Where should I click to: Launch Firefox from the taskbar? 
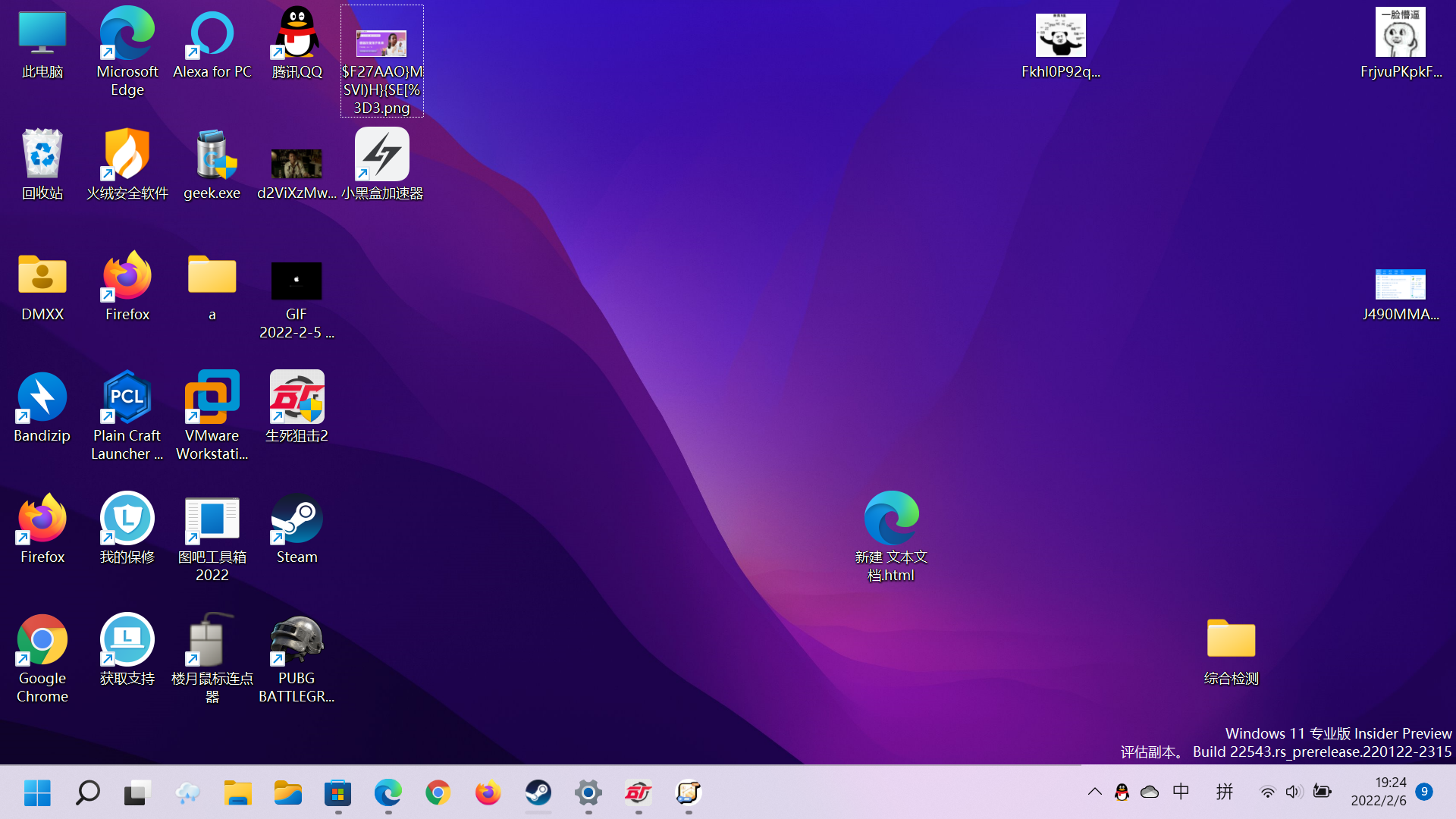488,792
